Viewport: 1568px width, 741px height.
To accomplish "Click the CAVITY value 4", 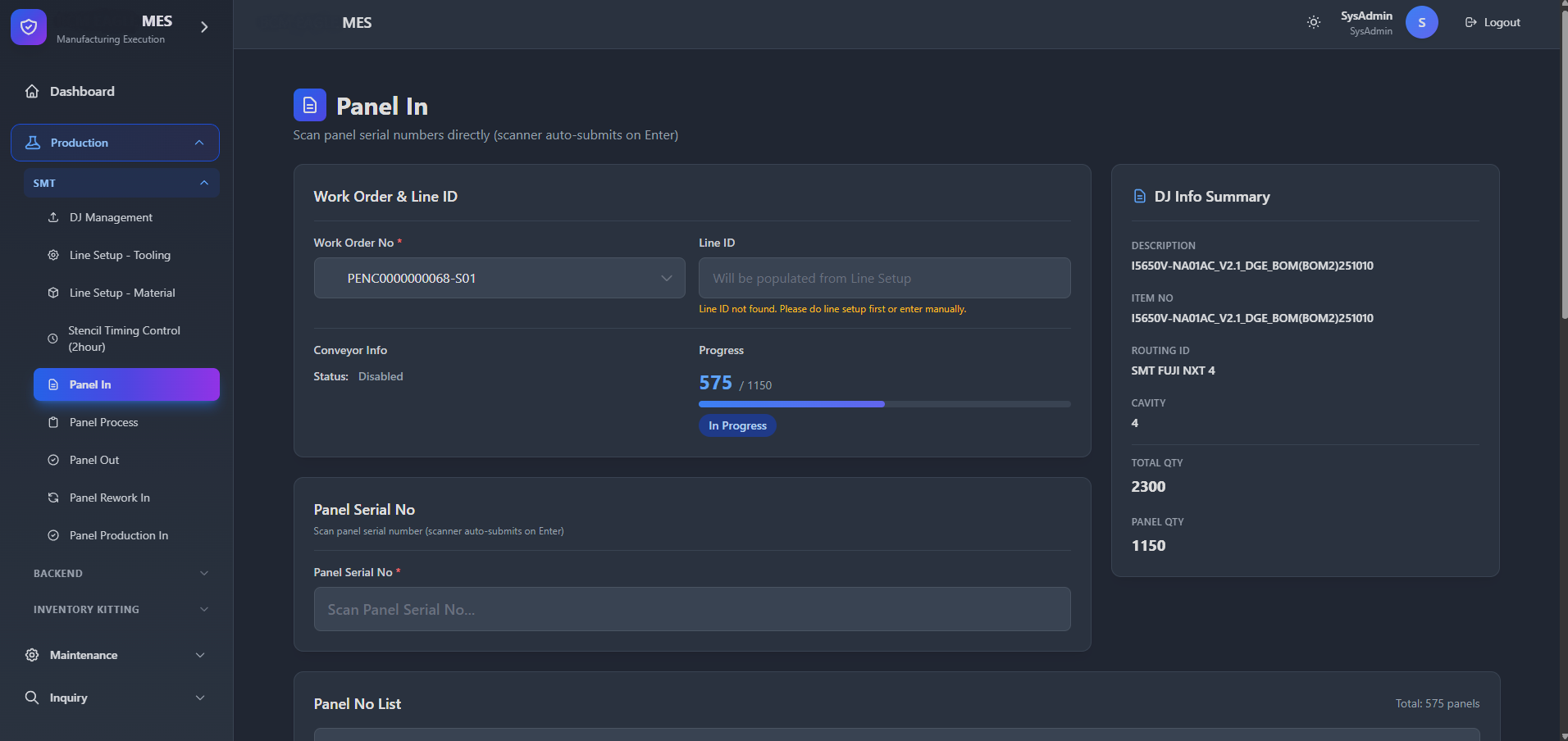I will click(x=1135, y=423).
